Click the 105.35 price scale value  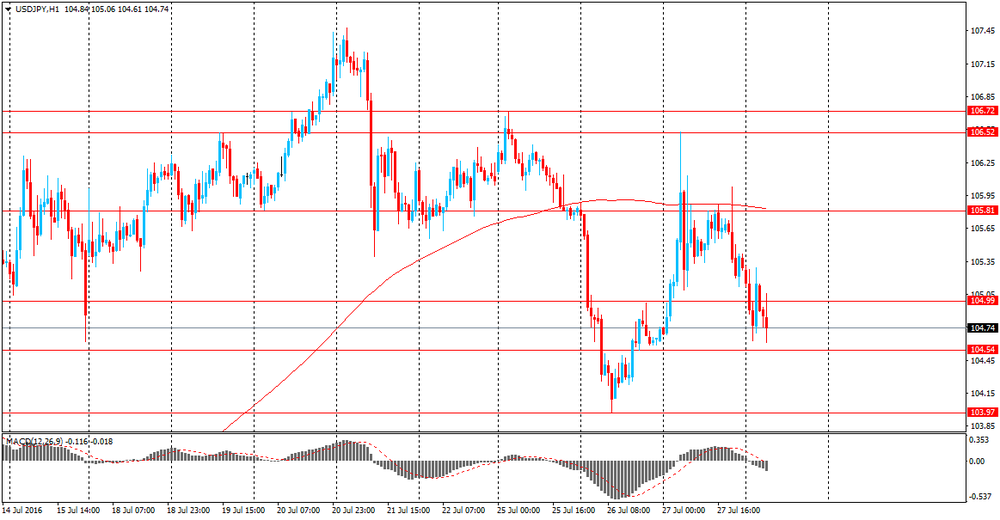click(983, 262)
